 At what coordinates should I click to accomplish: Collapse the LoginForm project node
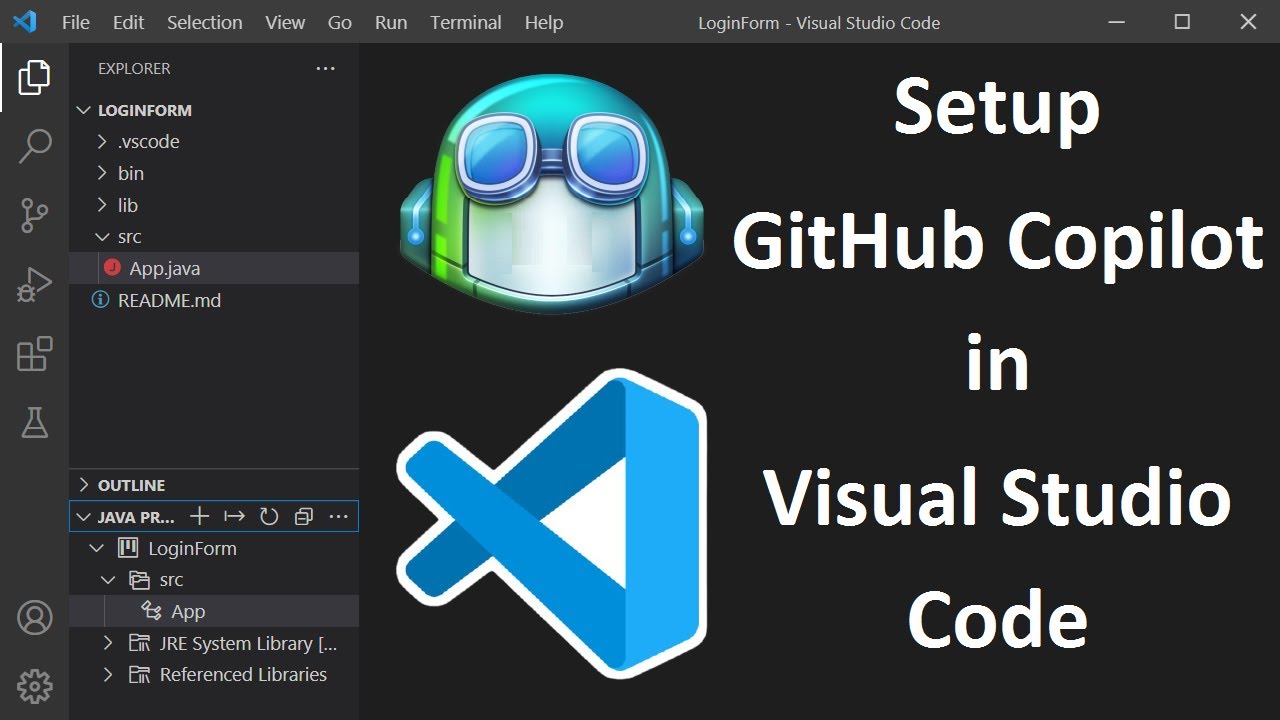tap(97, 548)
